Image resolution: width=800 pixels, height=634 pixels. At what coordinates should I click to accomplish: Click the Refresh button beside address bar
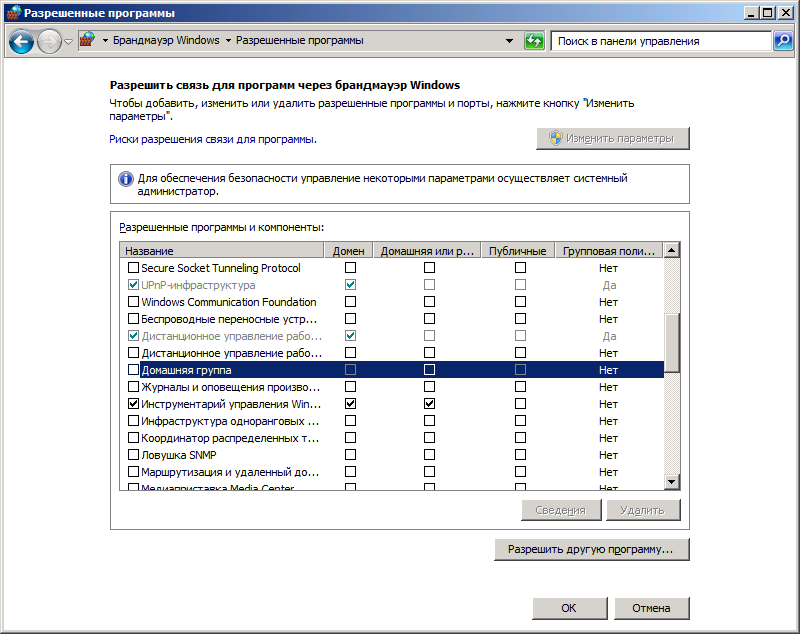(x=535, y=41)
